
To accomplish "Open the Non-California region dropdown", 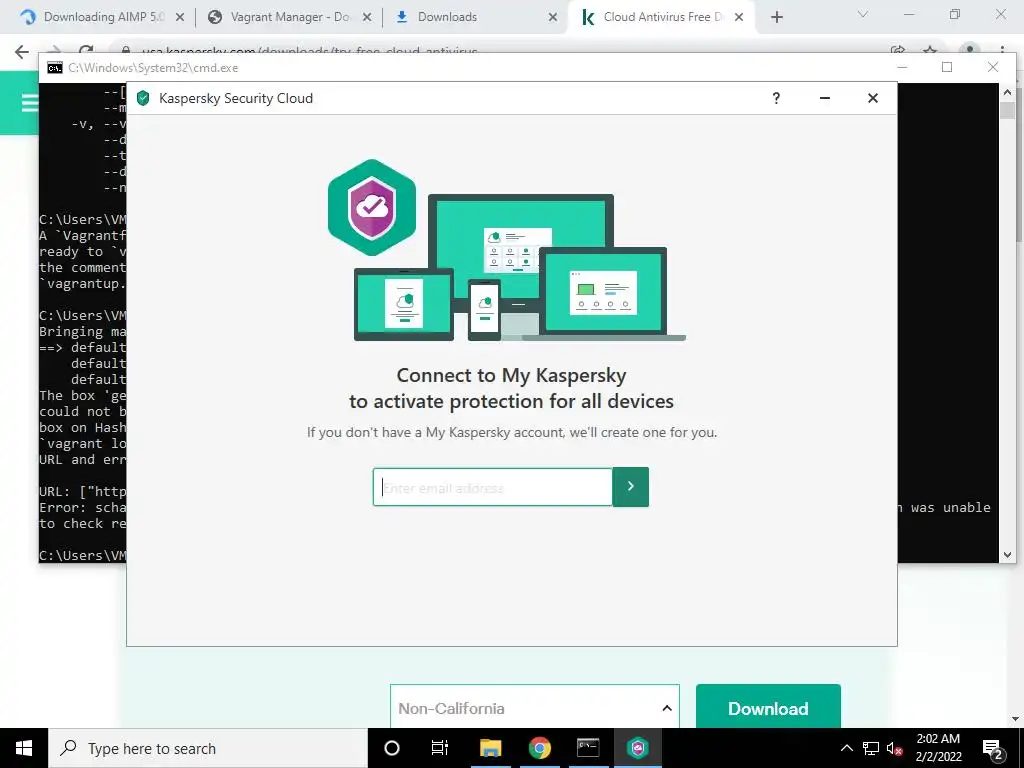I will [535, 708].
